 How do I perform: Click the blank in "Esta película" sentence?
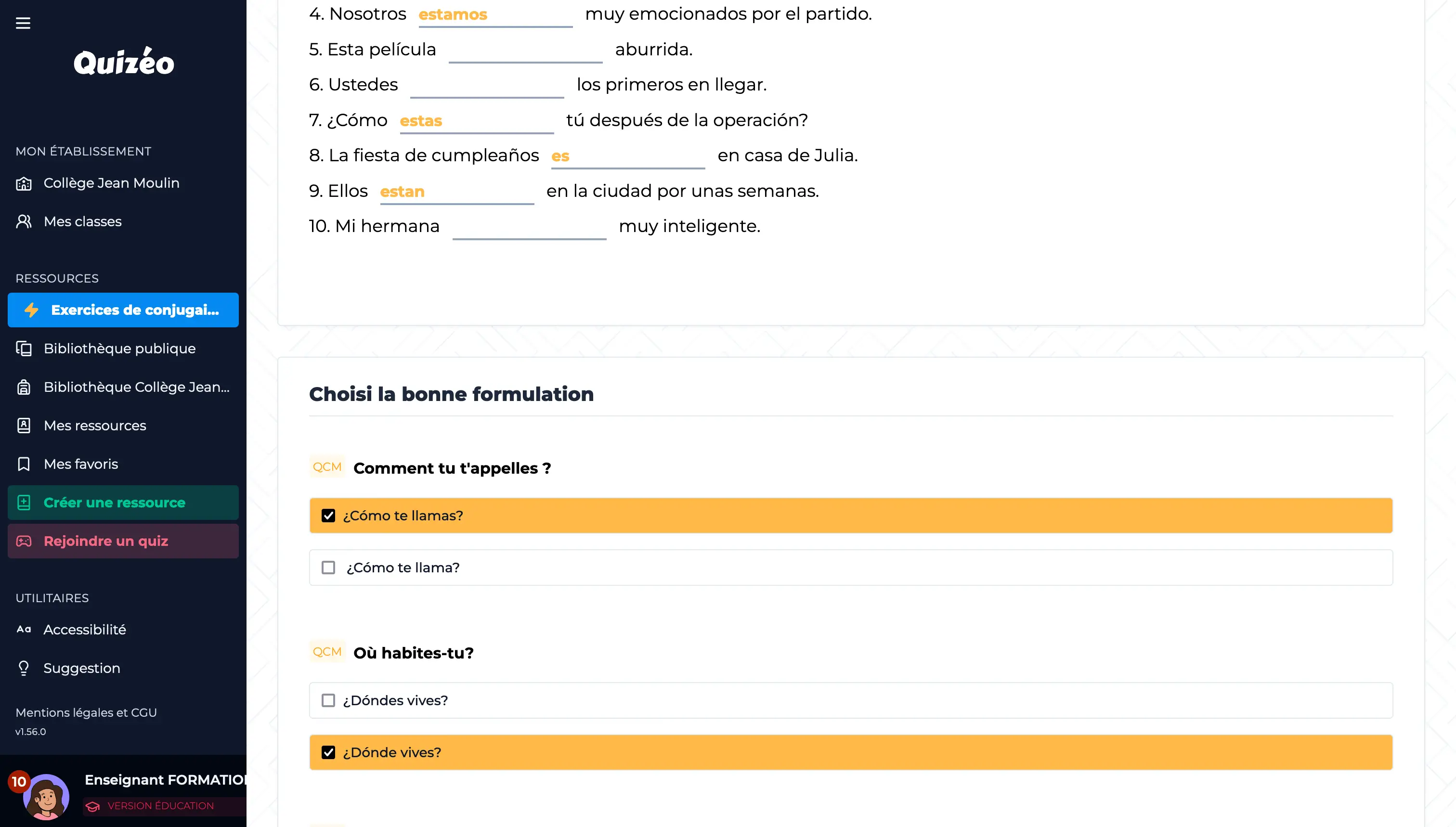(525, 51)
